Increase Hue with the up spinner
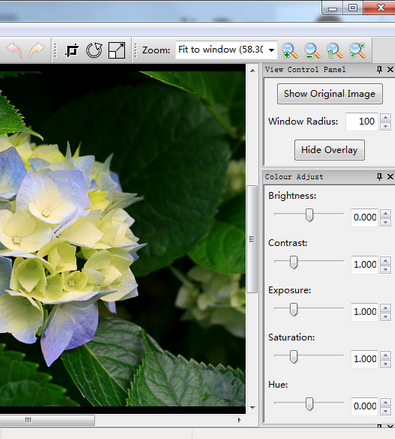This screenshot has height=439, width=395. click(386, 403)
